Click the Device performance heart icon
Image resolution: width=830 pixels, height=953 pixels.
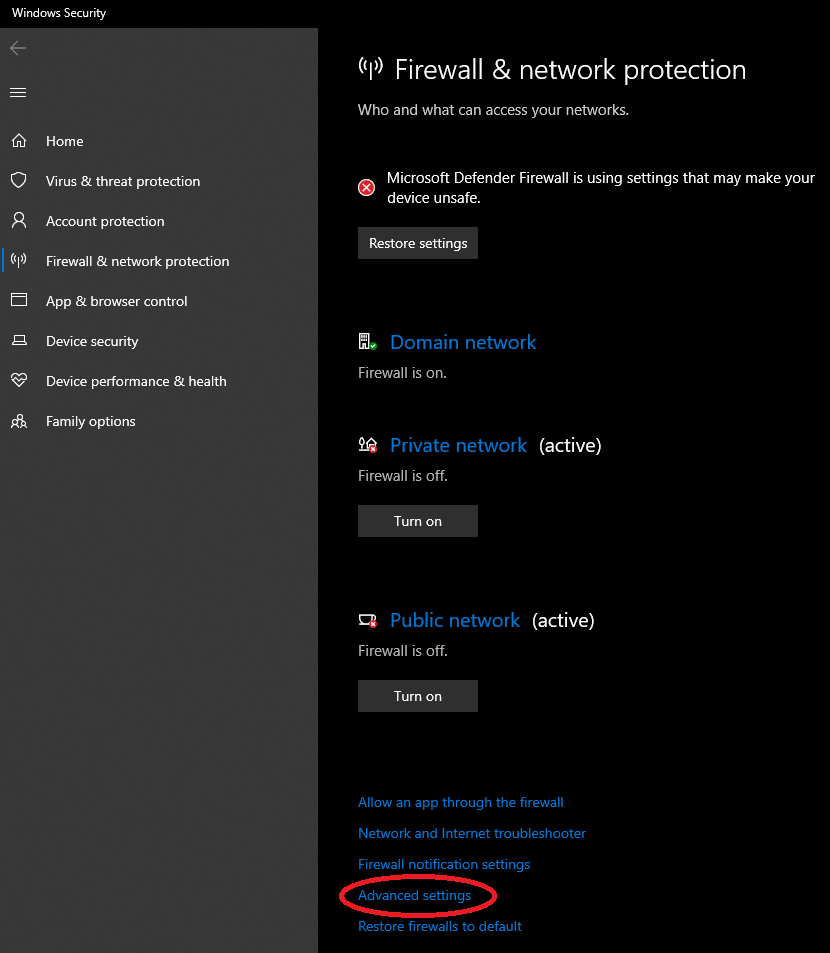(x=19, y=380)
